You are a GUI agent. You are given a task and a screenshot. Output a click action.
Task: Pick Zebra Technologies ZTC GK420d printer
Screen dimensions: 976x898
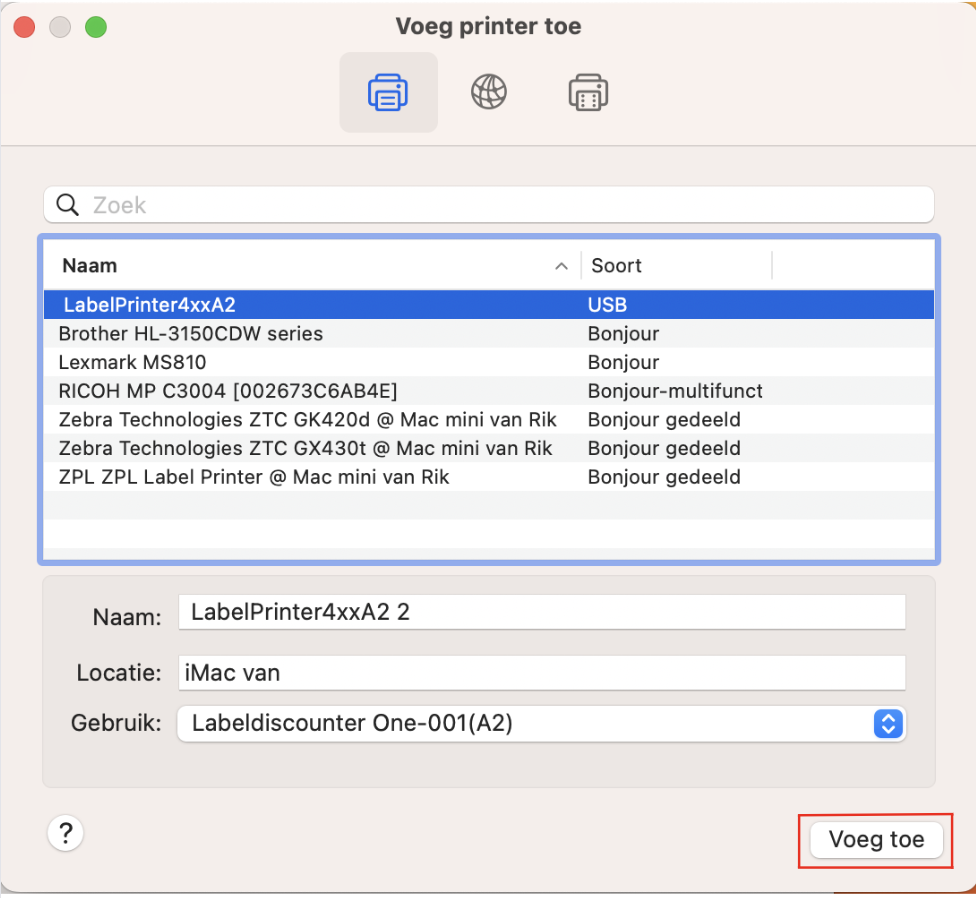[x=489, y=419]
